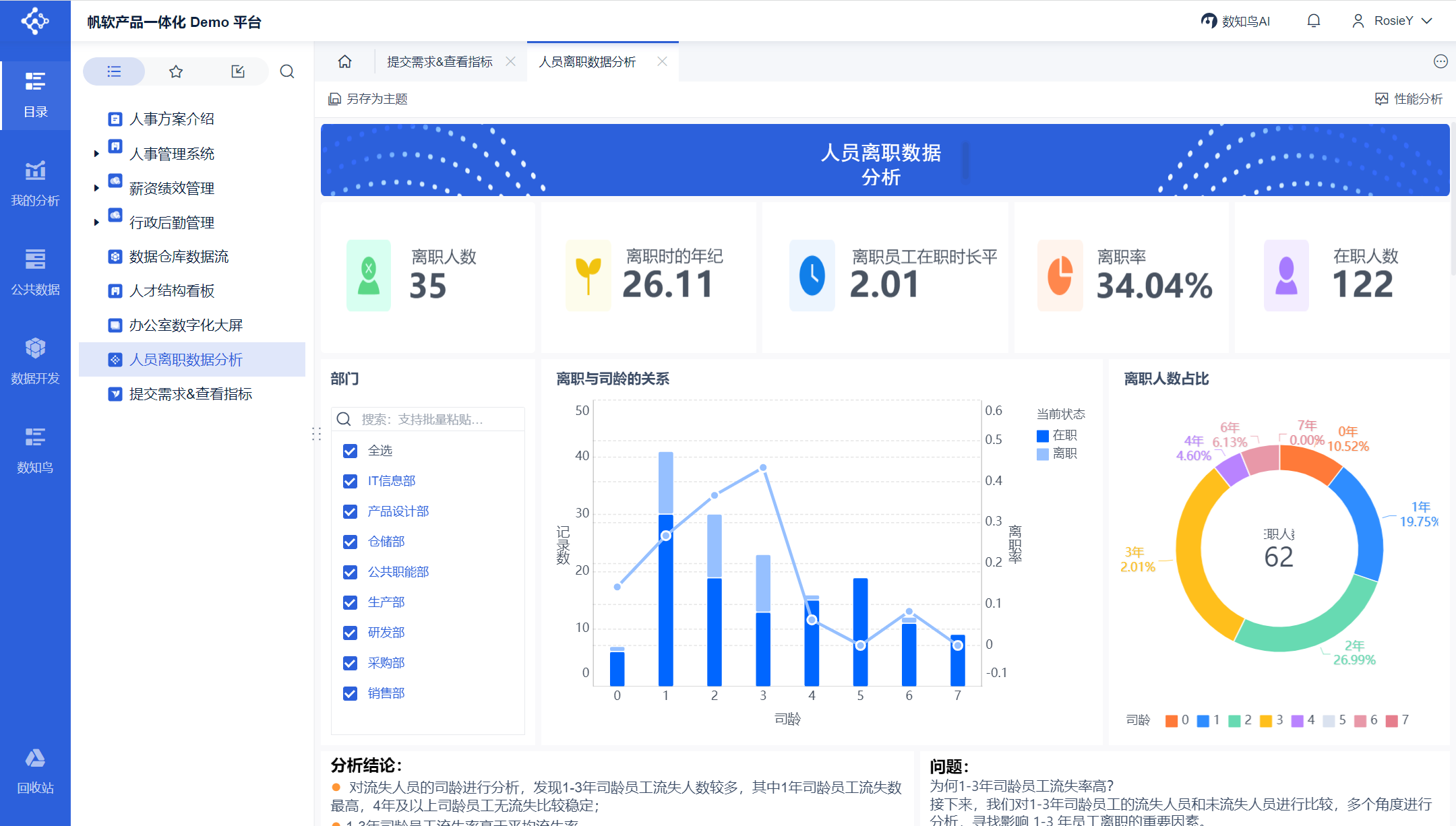This screenshot has width=1456, height=826.
Task: Switch to the 提交需求&查看指标 tab
Action: click(439, 62)
